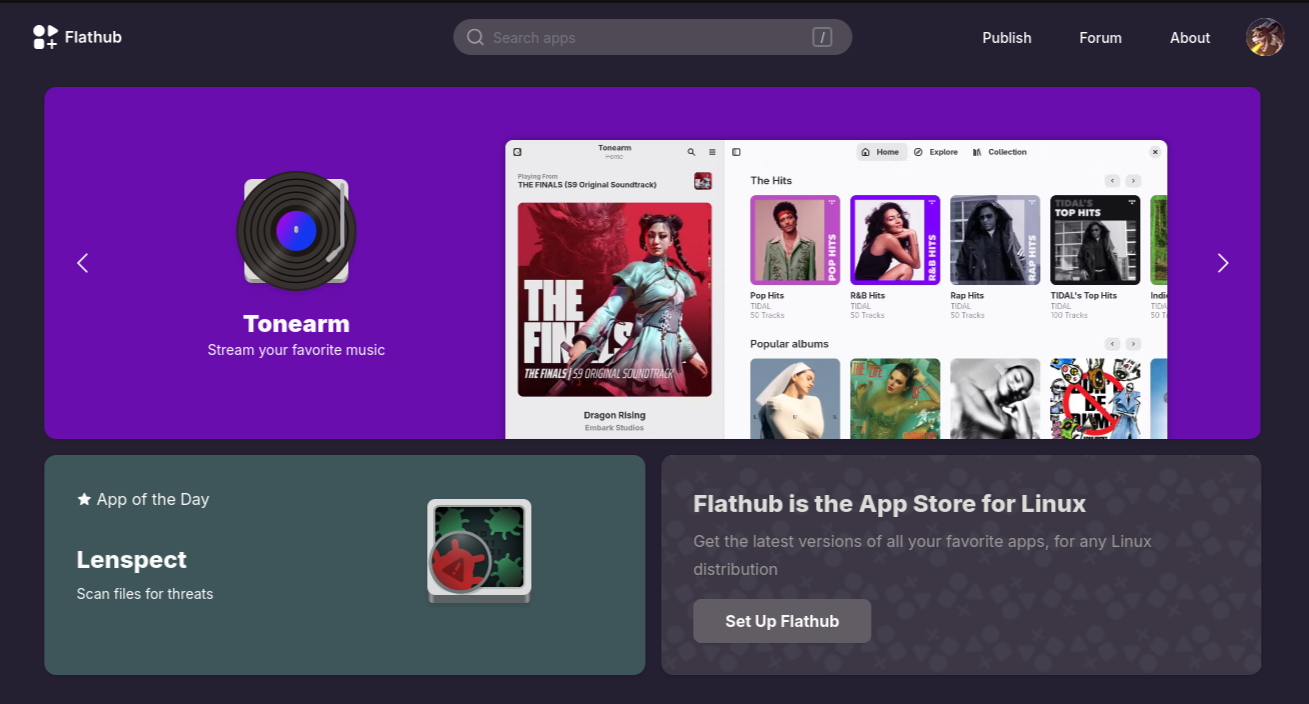Click the hamburger menu icon in Tonearm preview
Image resolution: width=1309 pixels, height=704 pixels.
click(712, 152)
